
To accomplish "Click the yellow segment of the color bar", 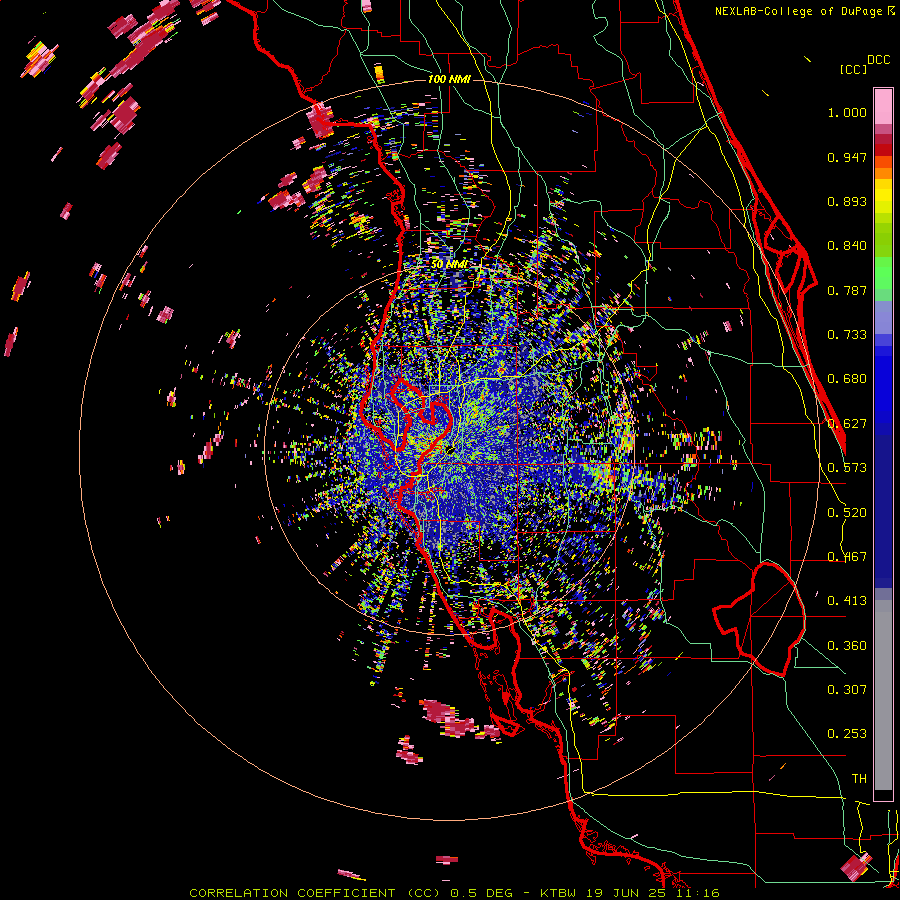I will coord(883,197).
